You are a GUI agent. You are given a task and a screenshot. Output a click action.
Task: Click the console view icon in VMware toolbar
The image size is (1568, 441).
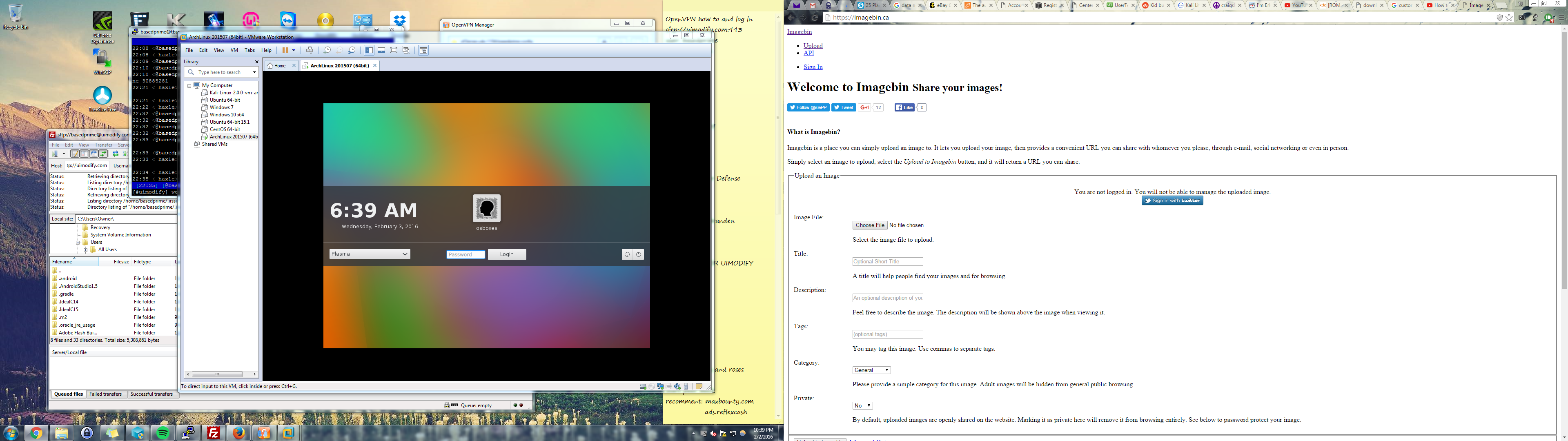[424, 51]
